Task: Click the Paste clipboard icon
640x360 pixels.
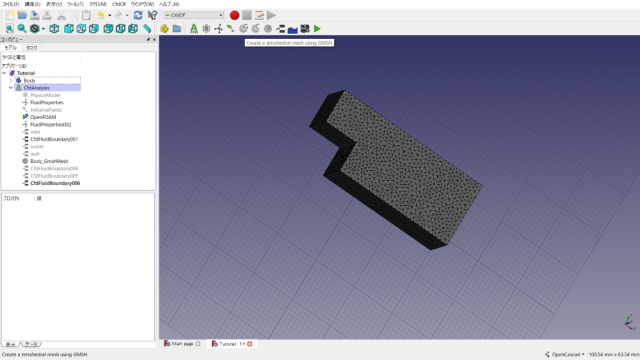Action: [86, 16]
